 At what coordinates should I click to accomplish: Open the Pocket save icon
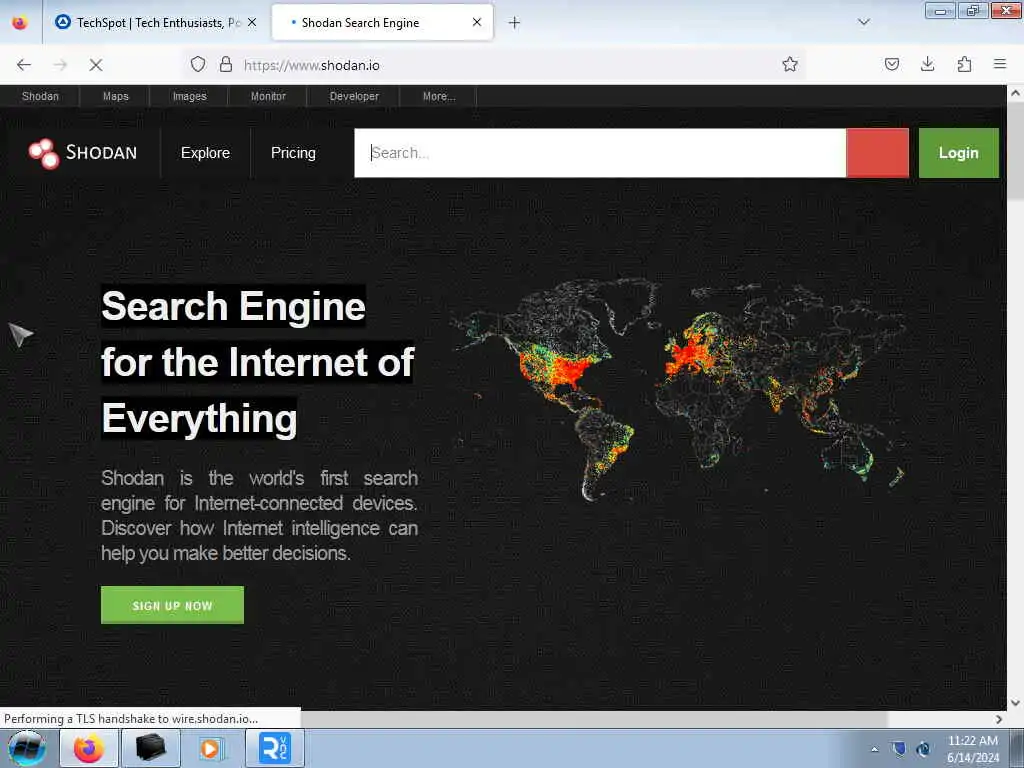891,64
